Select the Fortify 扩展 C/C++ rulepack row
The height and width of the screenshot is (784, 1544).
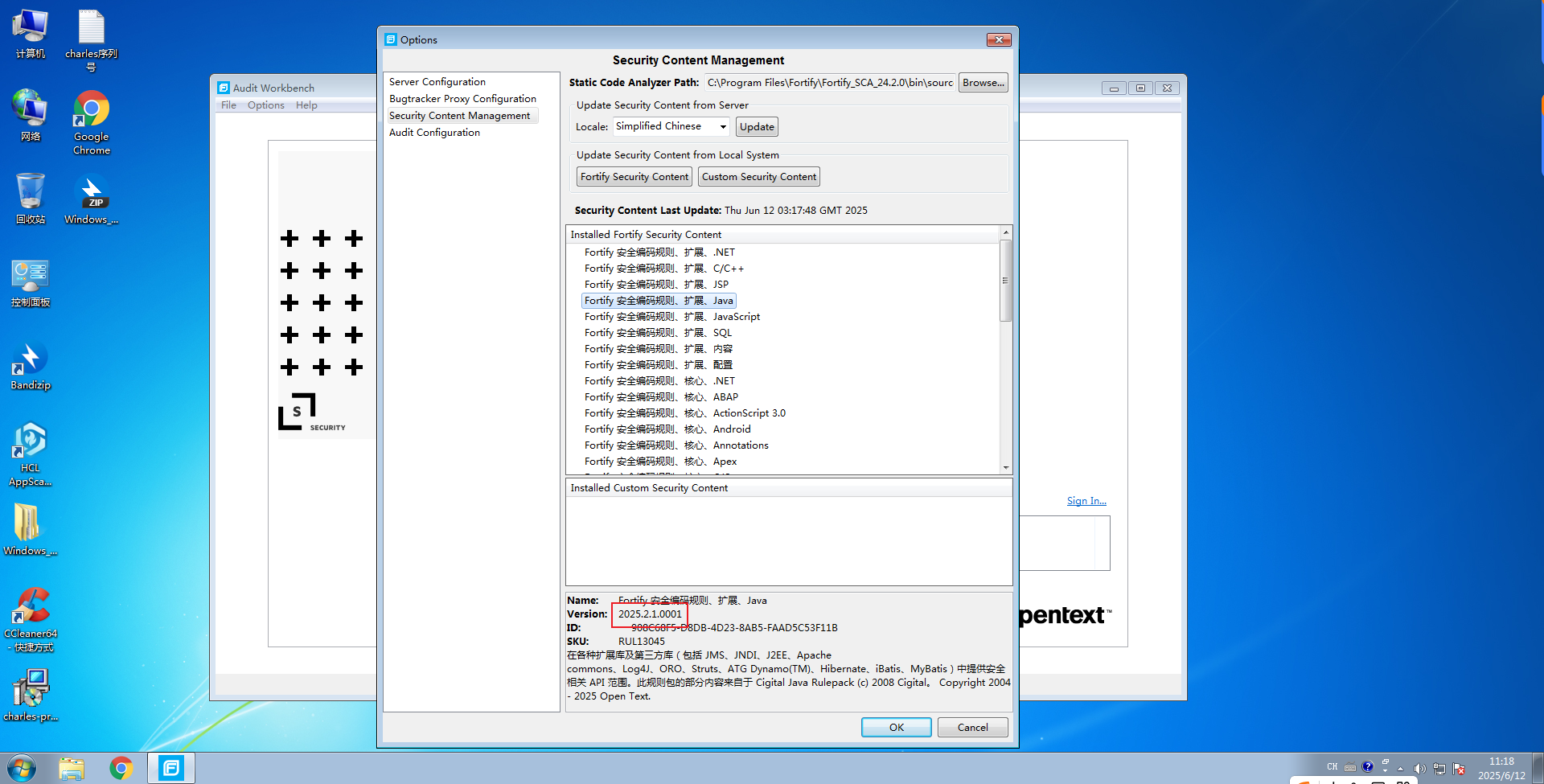(664, 269)
